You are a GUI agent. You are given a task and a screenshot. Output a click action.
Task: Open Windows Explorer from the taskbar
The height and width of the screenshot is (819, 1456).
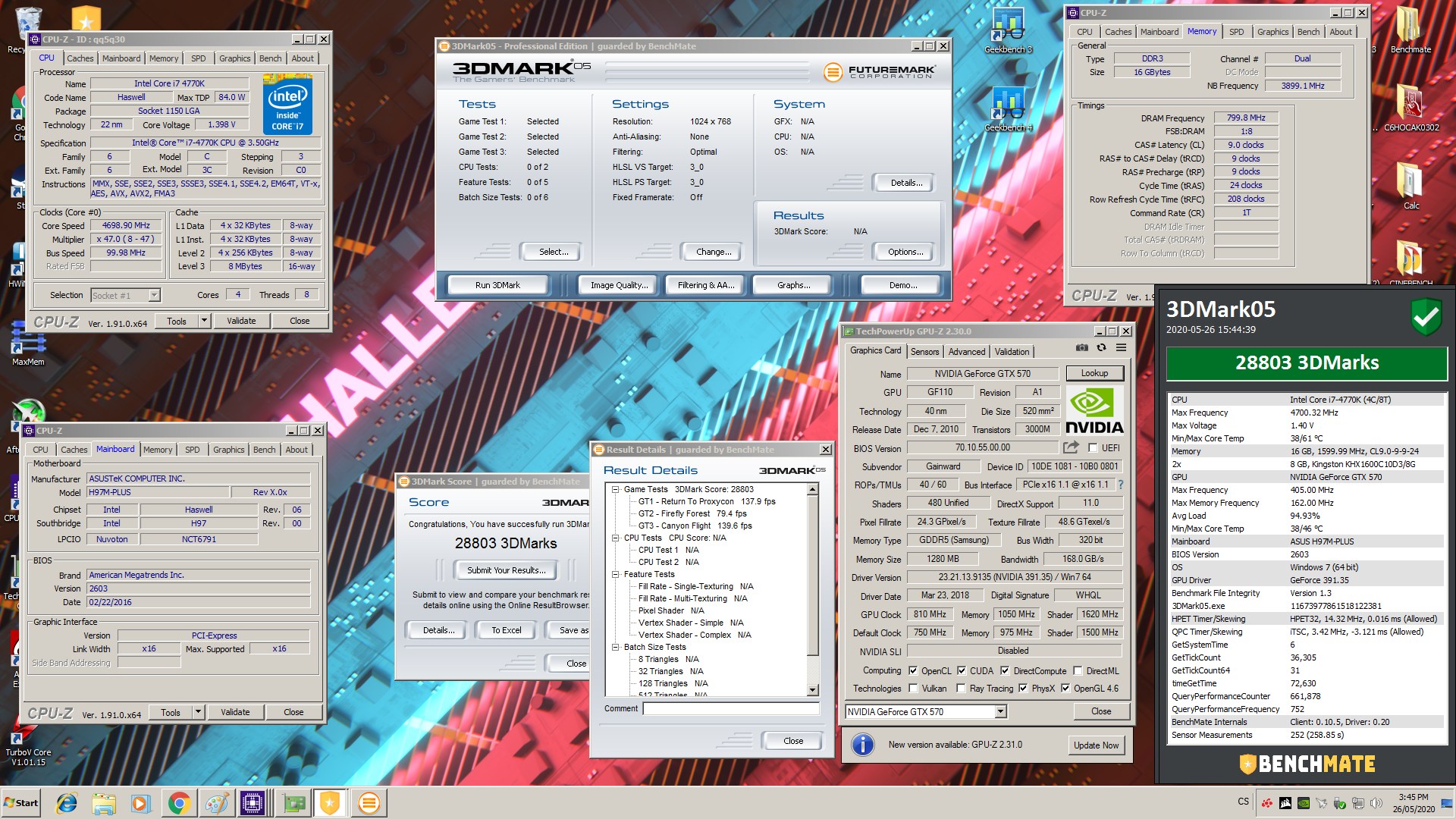(104, 803)
